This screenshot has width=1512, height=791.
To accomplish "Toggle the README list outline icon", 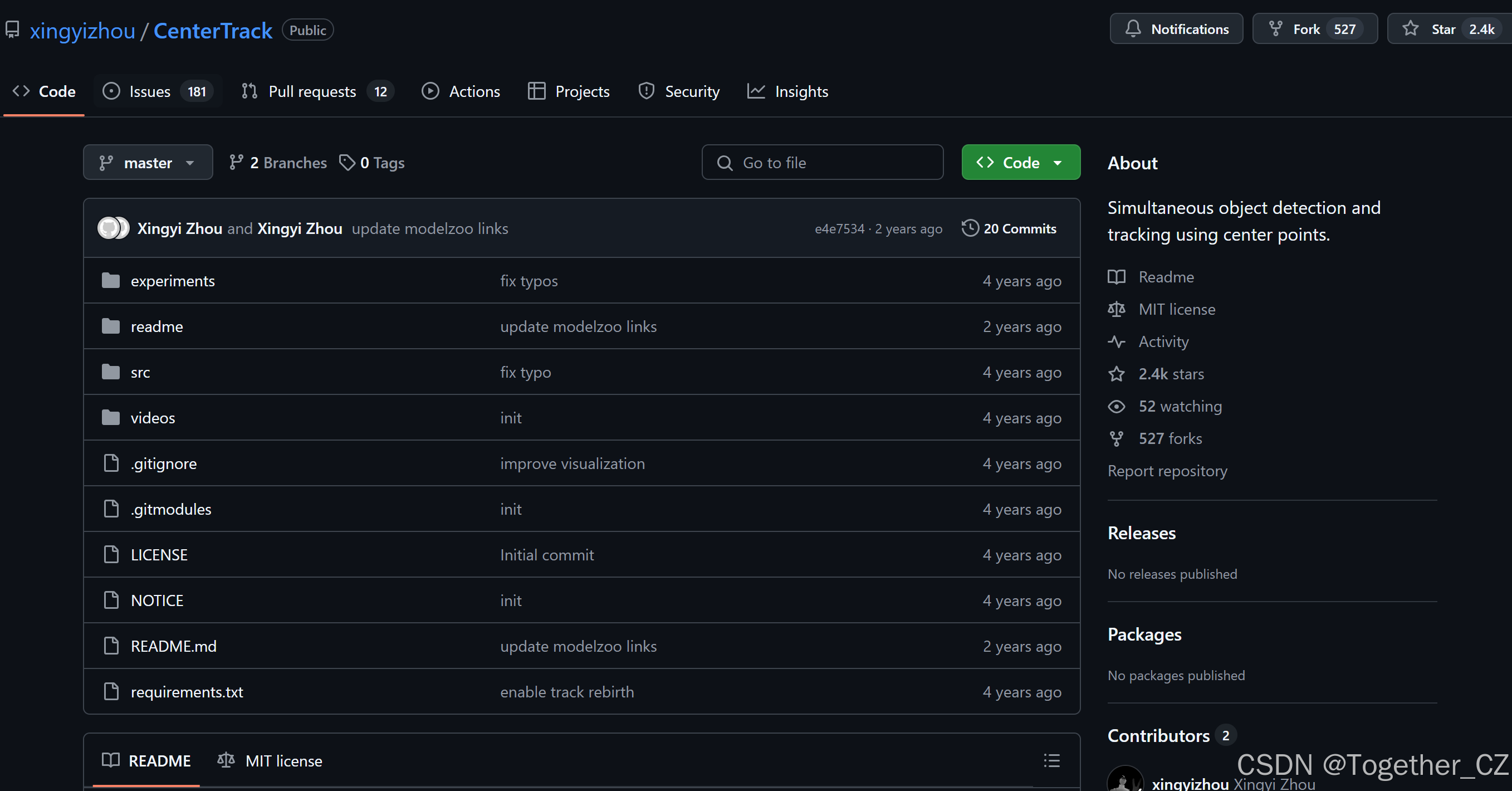I will [1051, 761].
